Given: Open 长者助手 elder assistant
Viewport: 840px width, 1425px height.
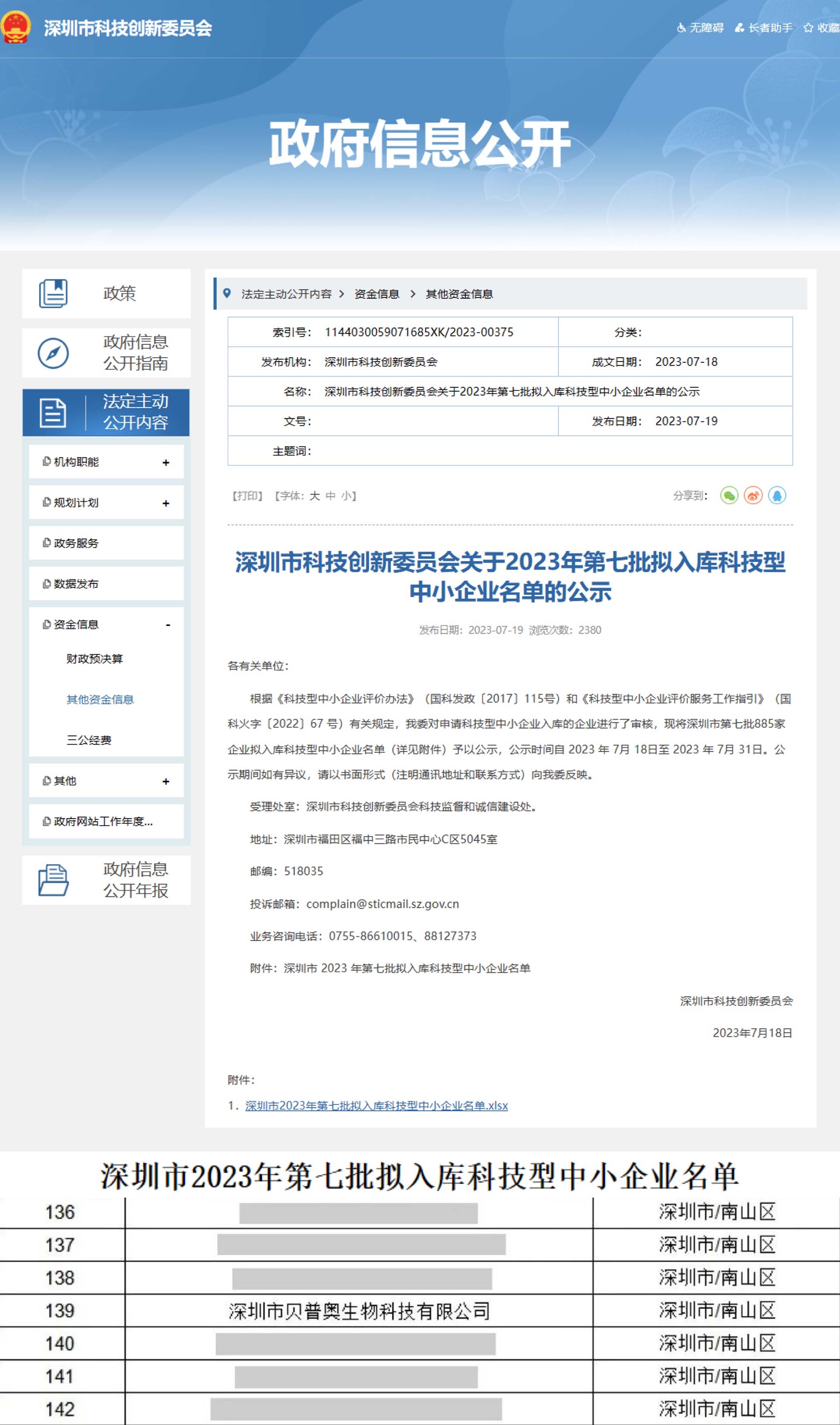Looking at the screenshot, I should click(x=763, y=28).
